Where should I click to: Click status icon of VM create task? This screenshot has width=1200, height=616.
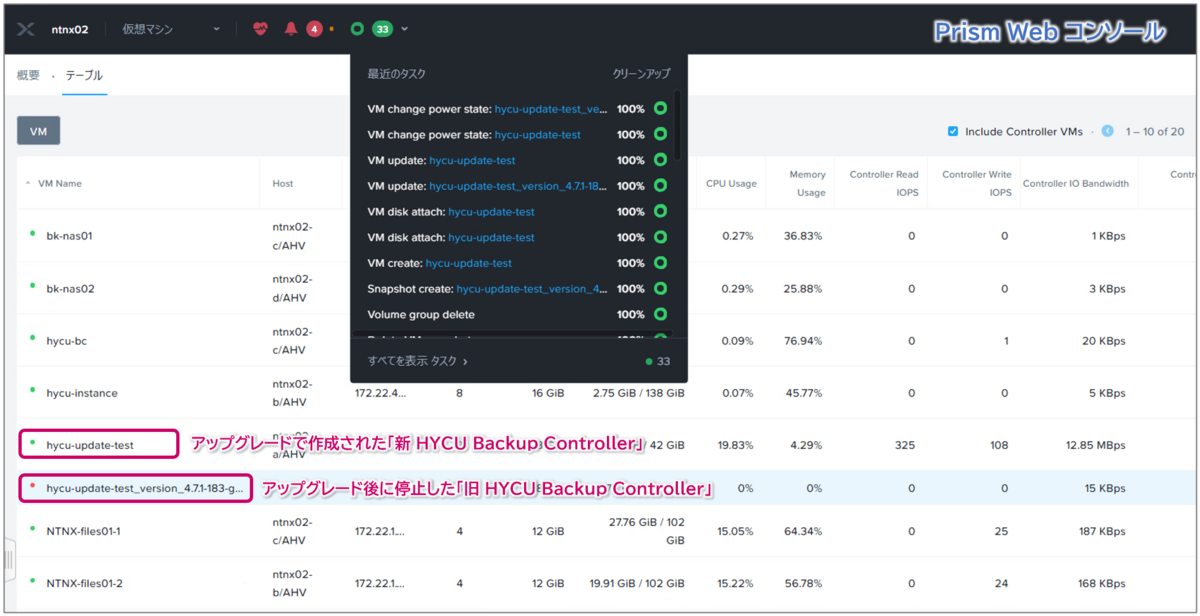click(x=660, y=263)
